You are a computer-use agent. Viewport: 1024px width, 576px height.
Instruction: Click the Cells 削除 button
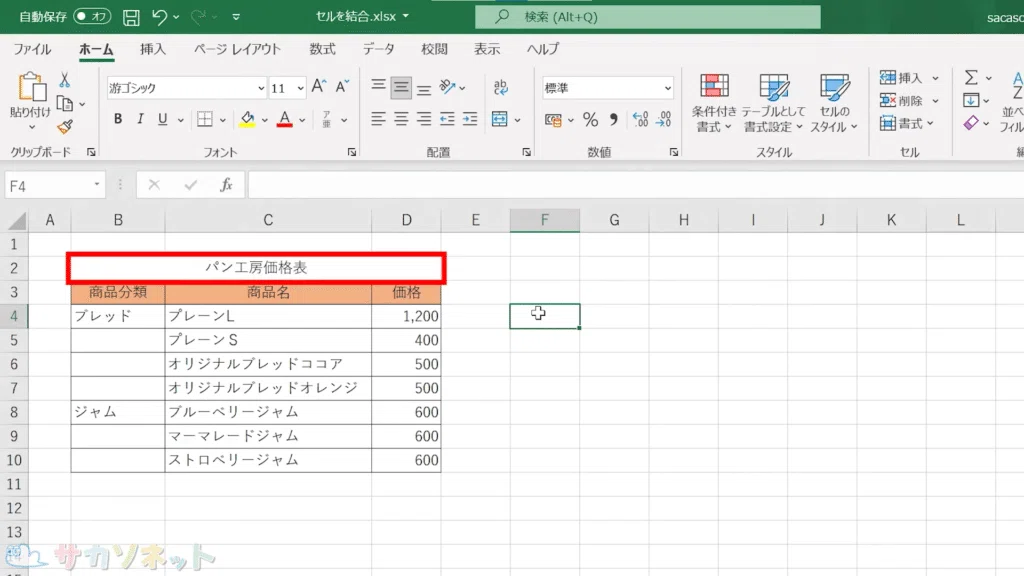[901, 101]
